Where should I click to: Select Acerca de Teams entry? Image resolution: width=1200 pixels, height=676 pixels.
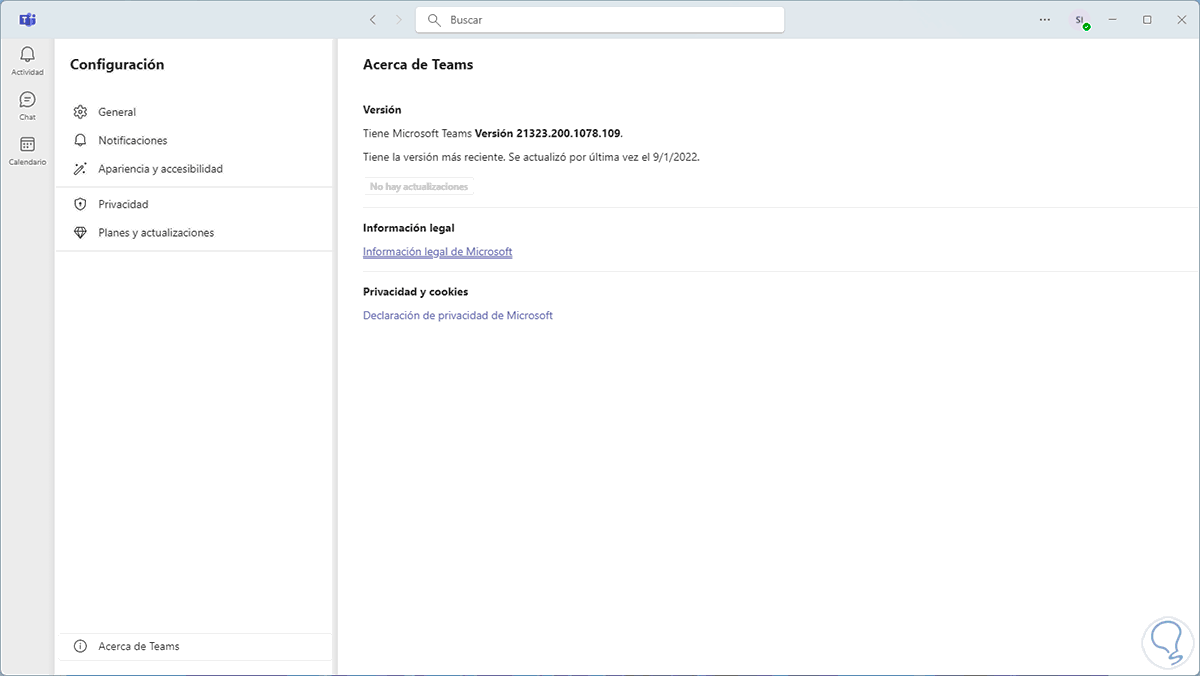193,646
